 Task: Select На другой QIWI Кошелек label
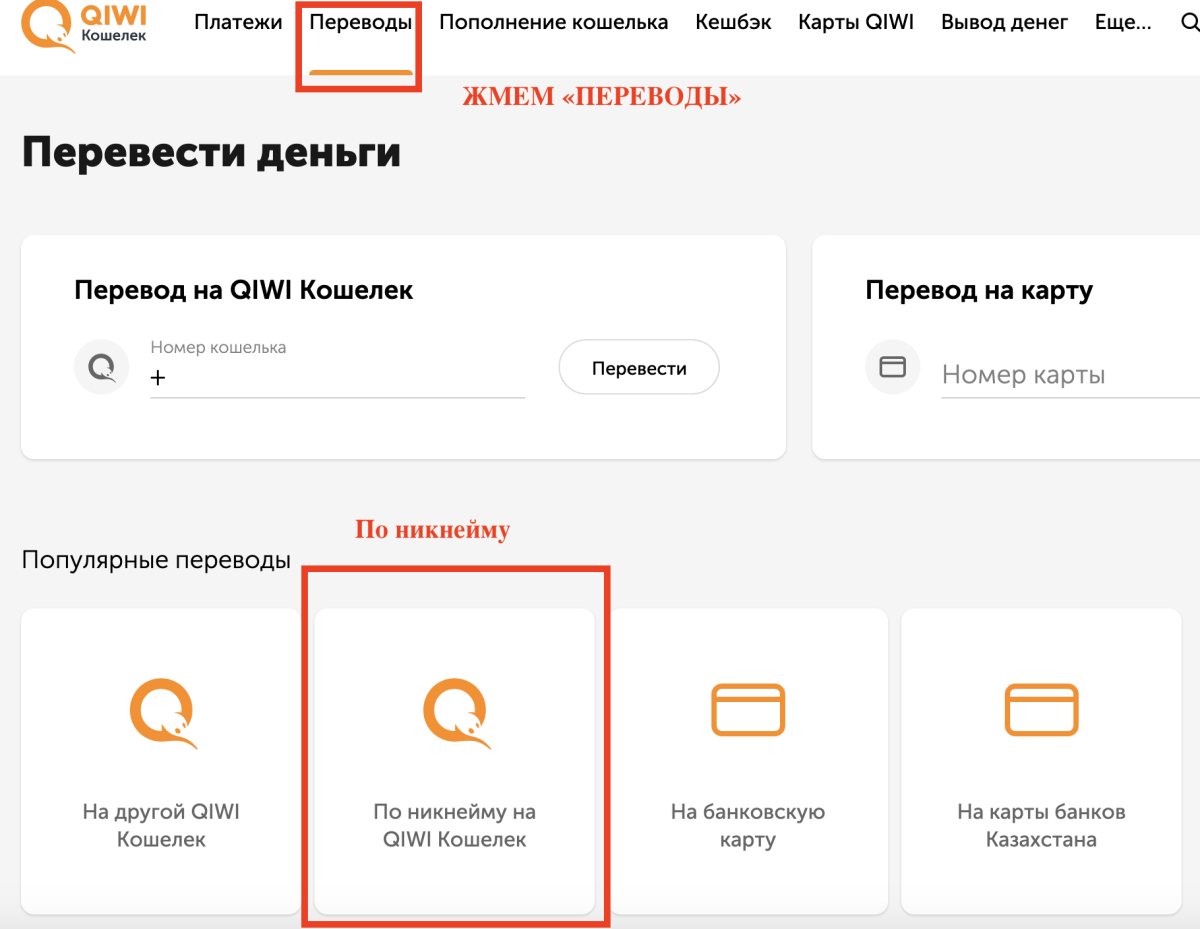coord(161,825)
